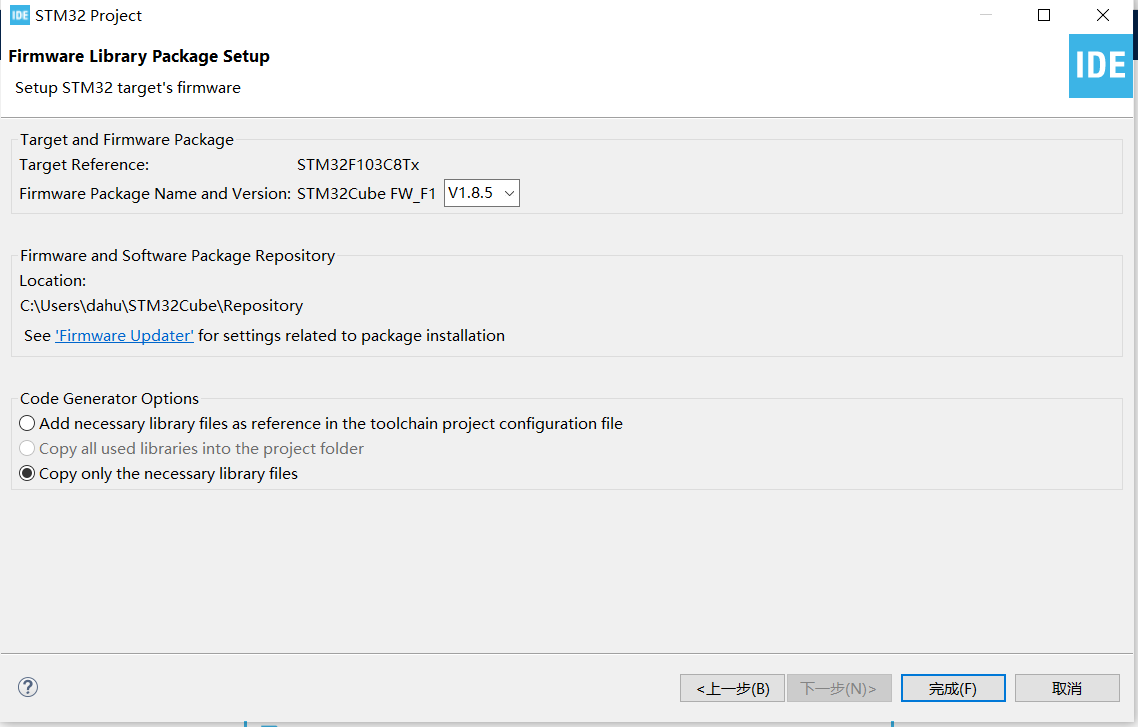The image size is (1138, 727).
Task: Click the 'Setup STM32 target's firmware' subtitle
Action: 128,88
